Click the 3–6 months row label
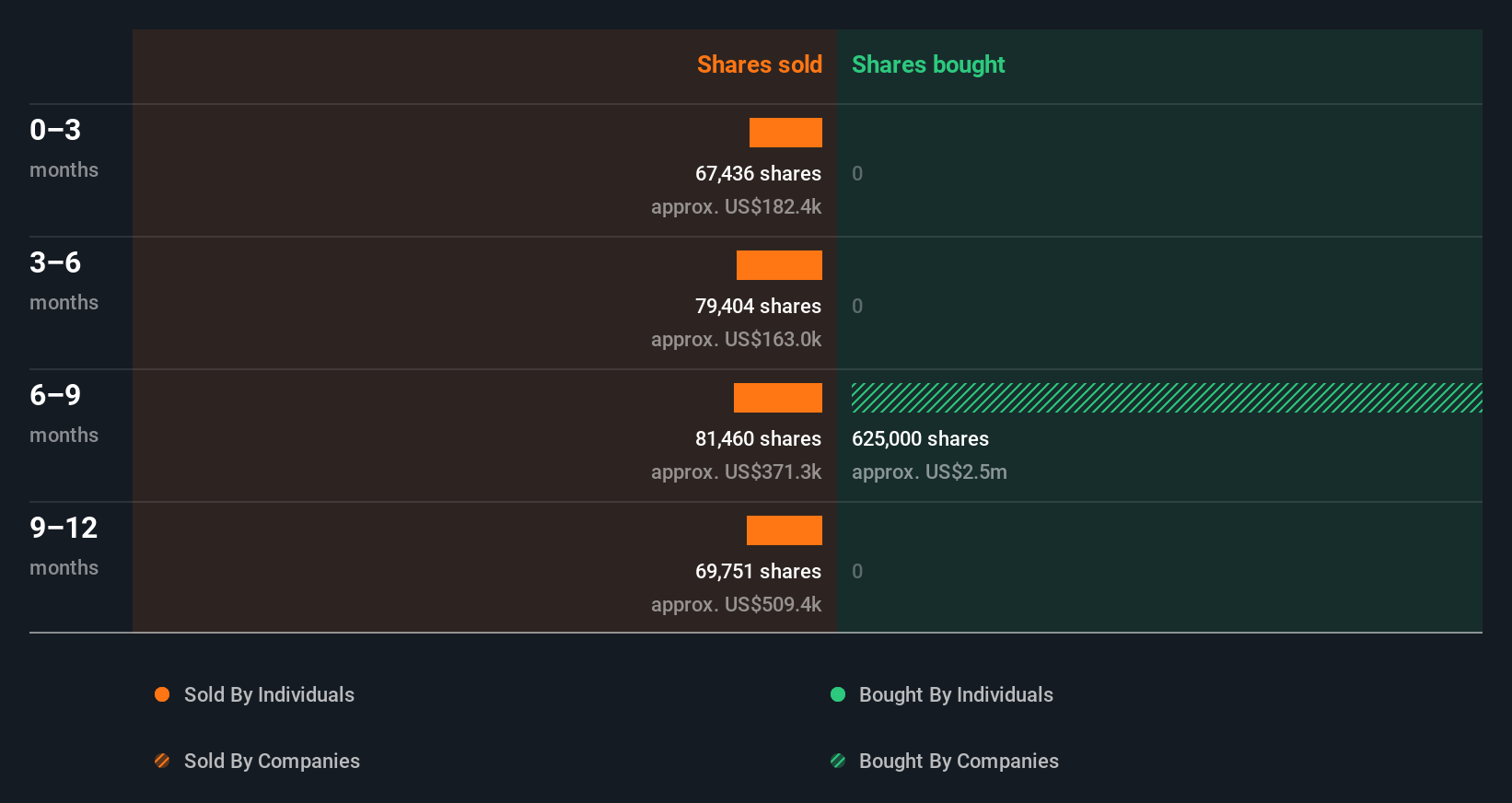1512x803 pixels. [x=64, y=281]
